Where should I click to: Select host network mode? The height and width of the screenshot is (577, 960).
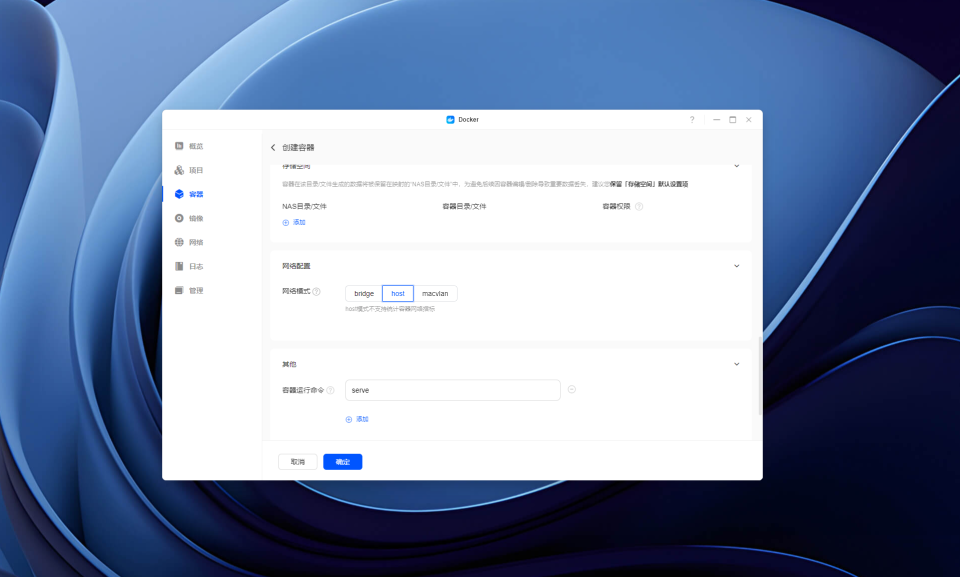(x=398, y=293)
